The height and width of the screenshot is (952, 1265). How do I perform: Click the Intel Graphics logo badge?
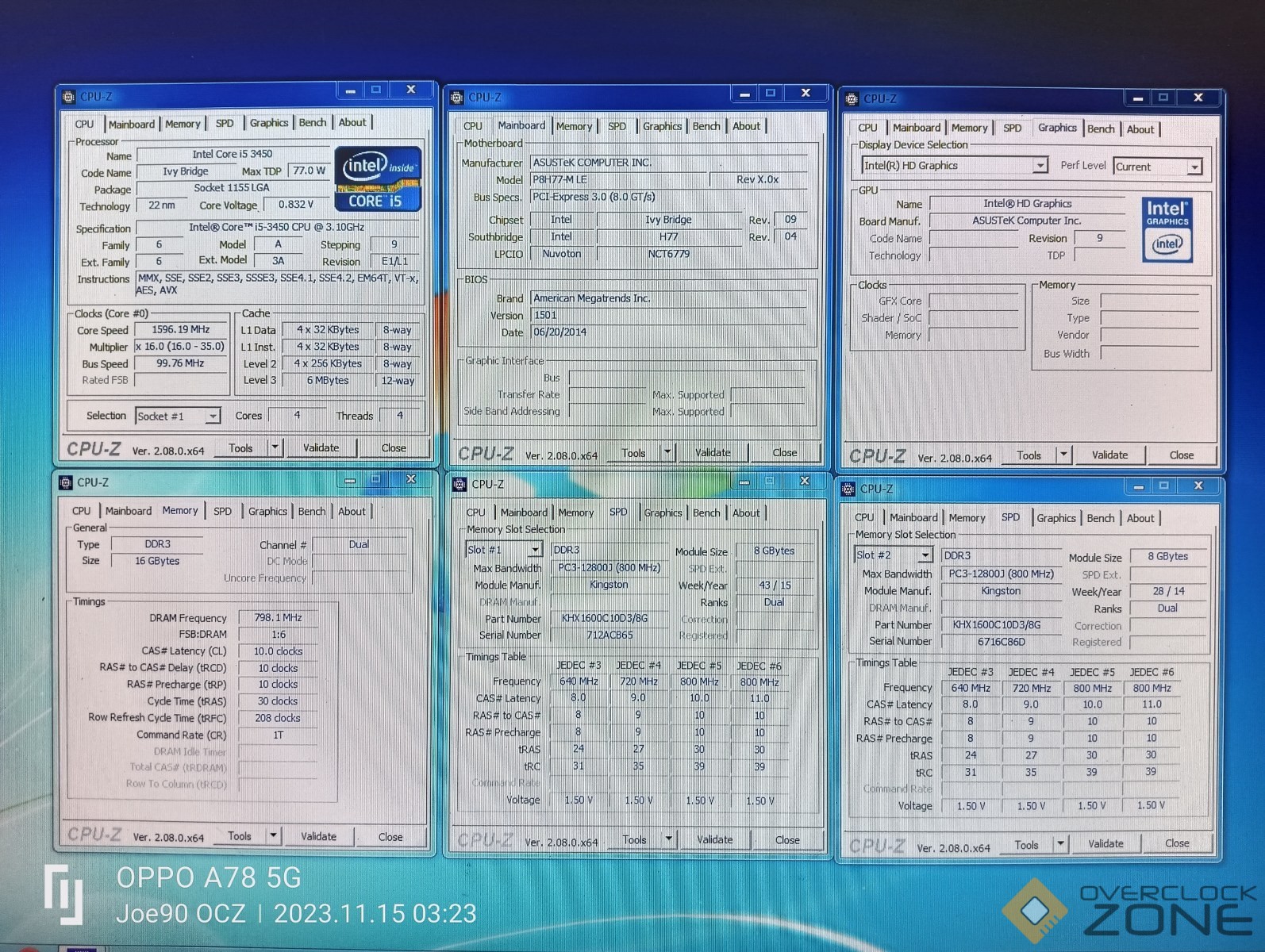click(x=1167, y=230)
